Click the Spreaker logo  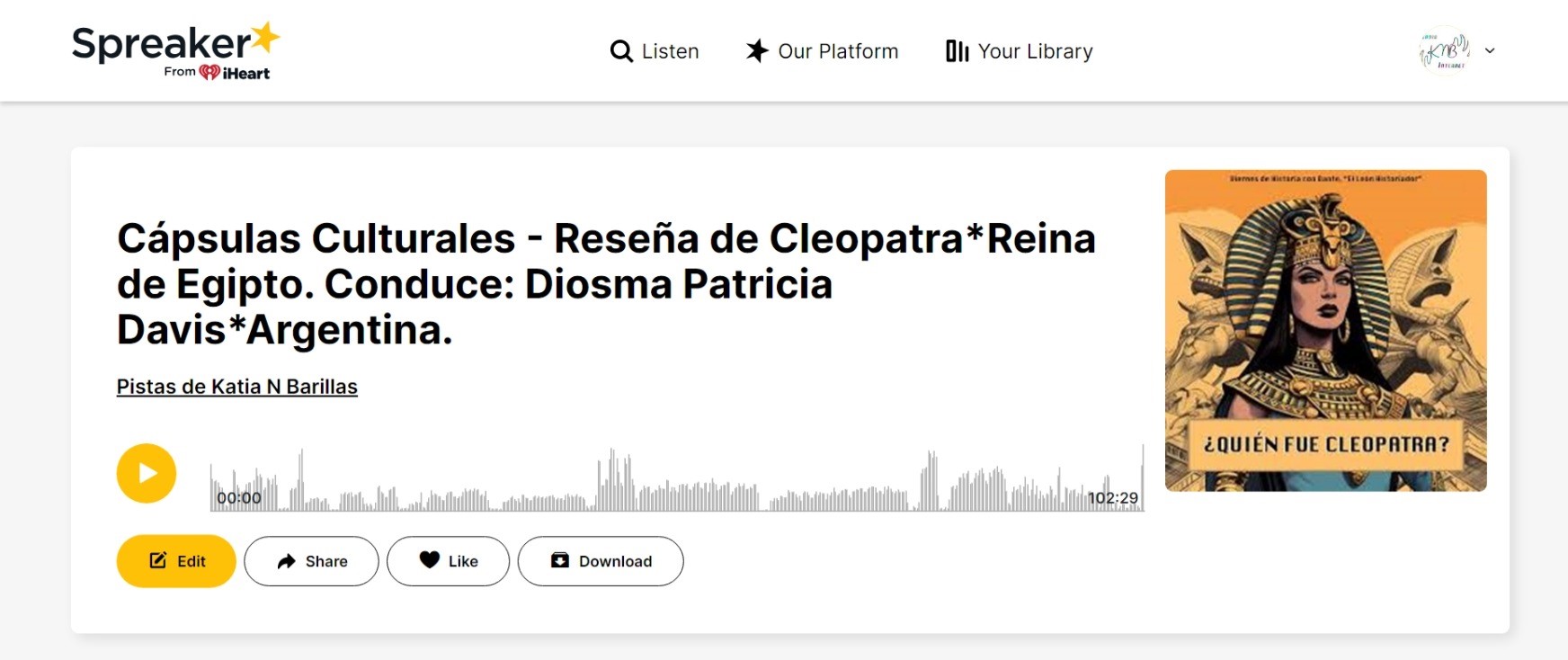point(176,51)
